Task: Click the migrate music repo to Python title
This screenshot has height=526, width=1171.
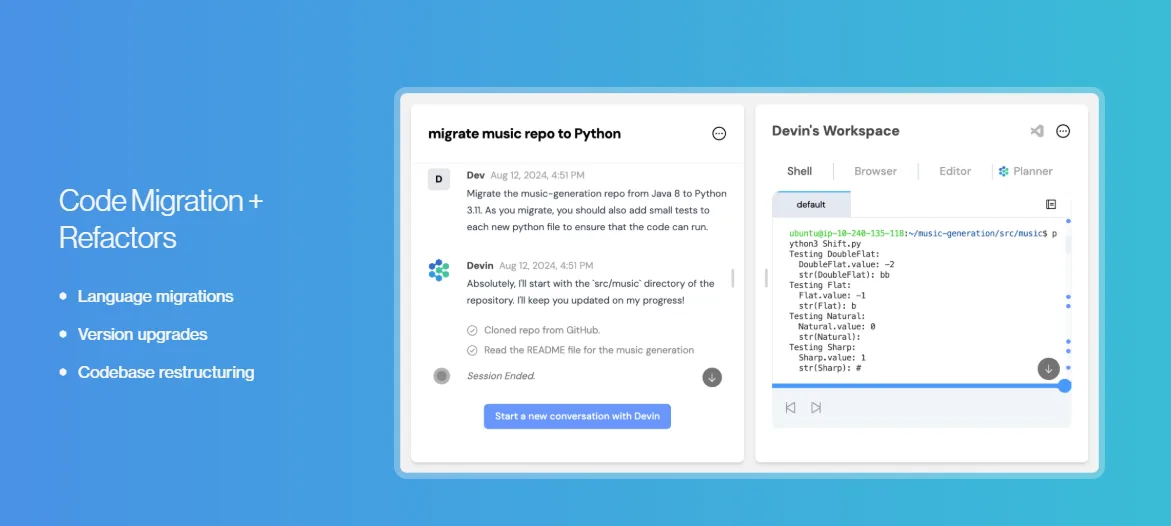Action: (x=524, y=134)
